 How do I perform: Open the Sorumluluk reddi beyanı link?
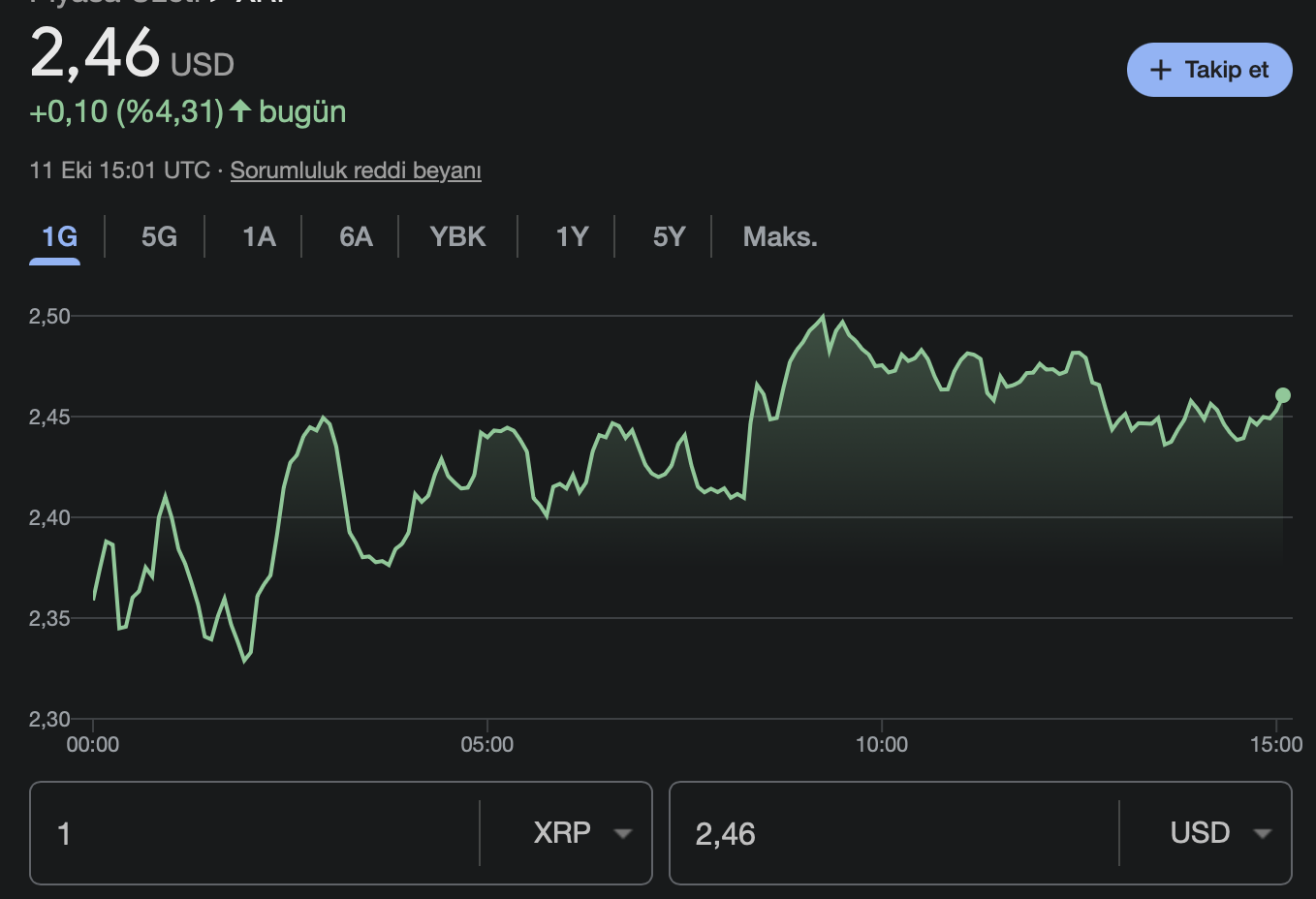click(x=356, y=170)
